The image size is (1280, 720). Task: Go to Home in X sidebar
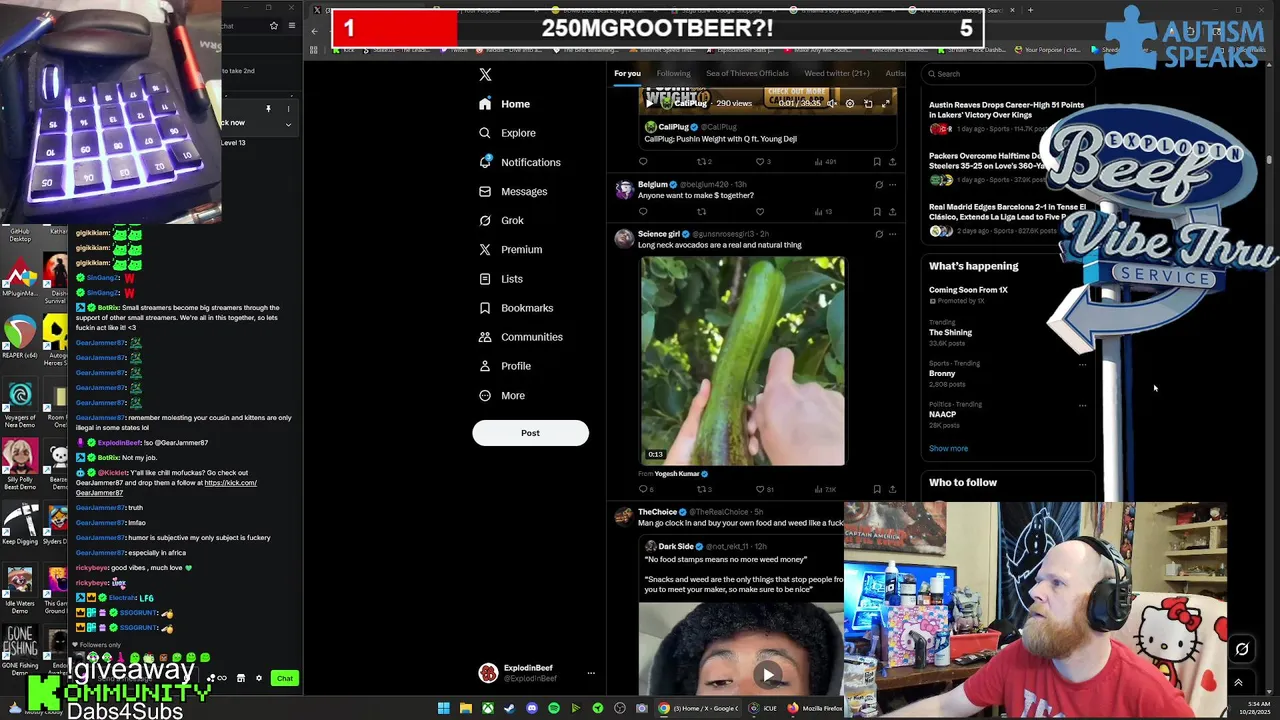(x=505, y=104)
